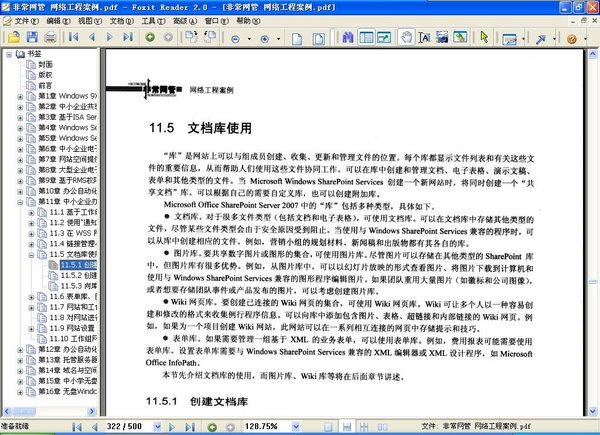This screenshot has width=600, height=435.
Task: Save the document with the floppy icon
Action: pyautogui.click(x=32, y=37)
